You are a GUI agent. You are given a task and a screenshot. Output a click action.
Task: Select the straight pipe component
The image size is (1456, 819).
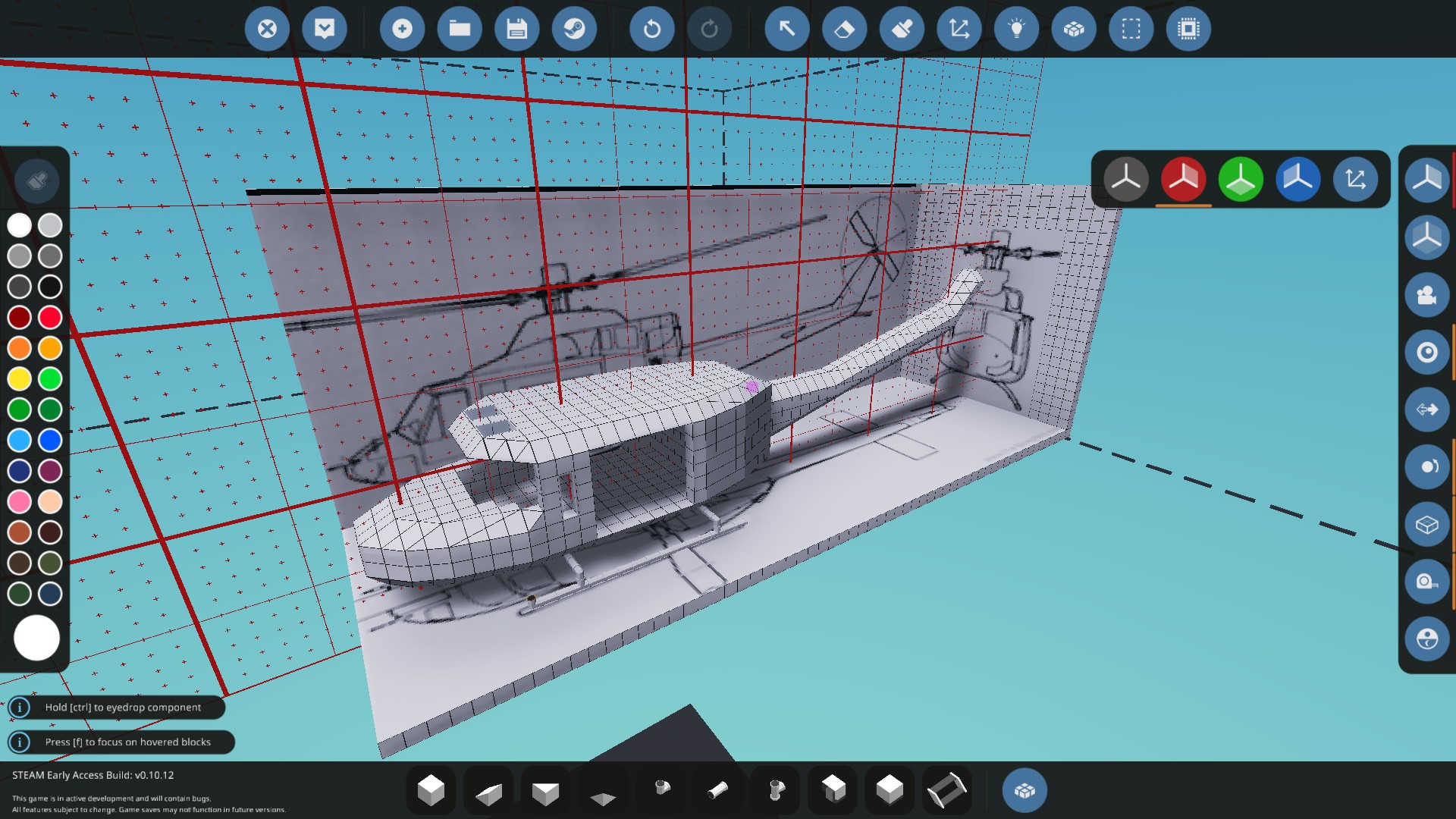coord(718,790)
